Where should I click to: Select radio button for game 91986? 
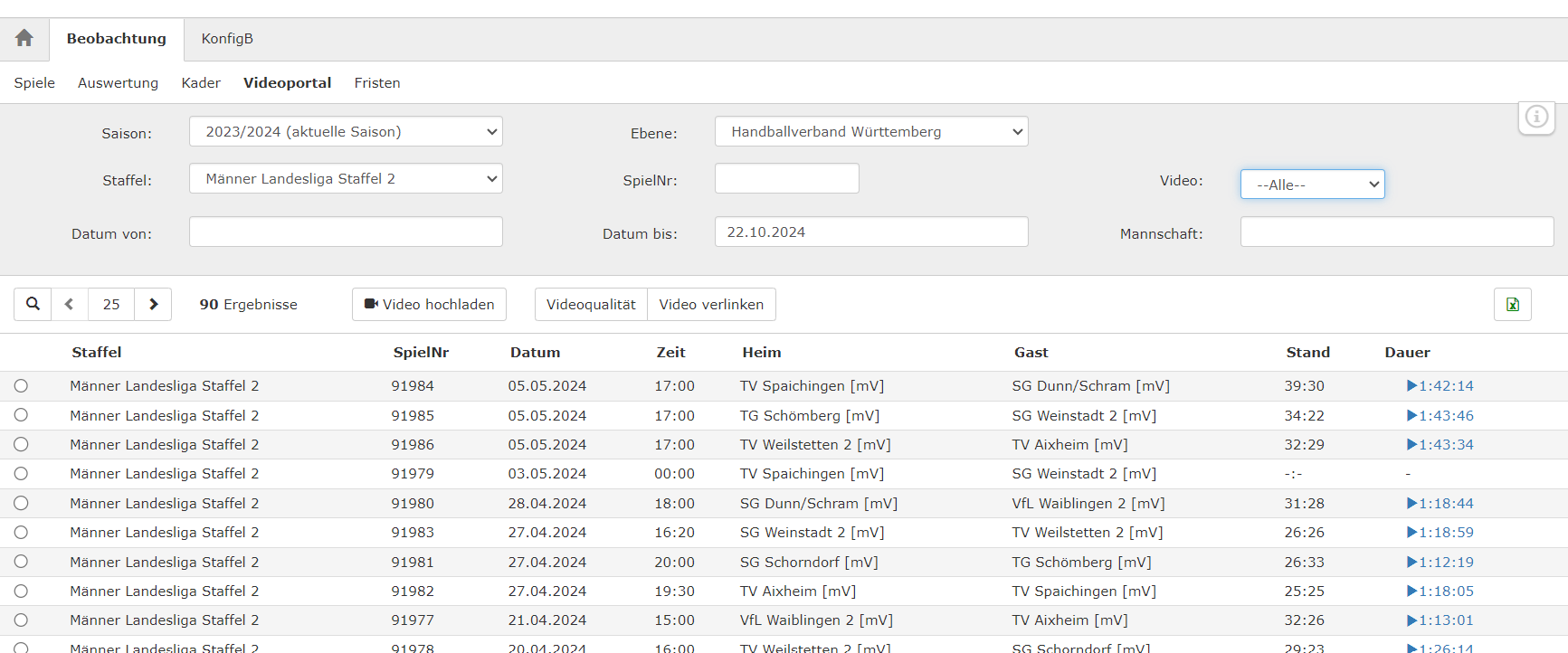tap(21, 445)
